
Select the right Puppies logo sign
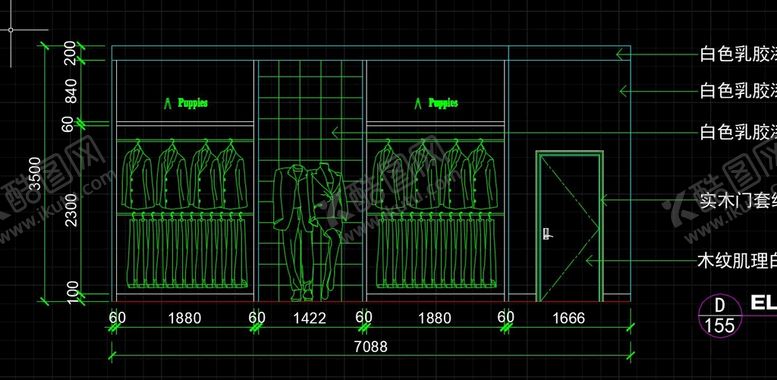[x=437, y=103]
